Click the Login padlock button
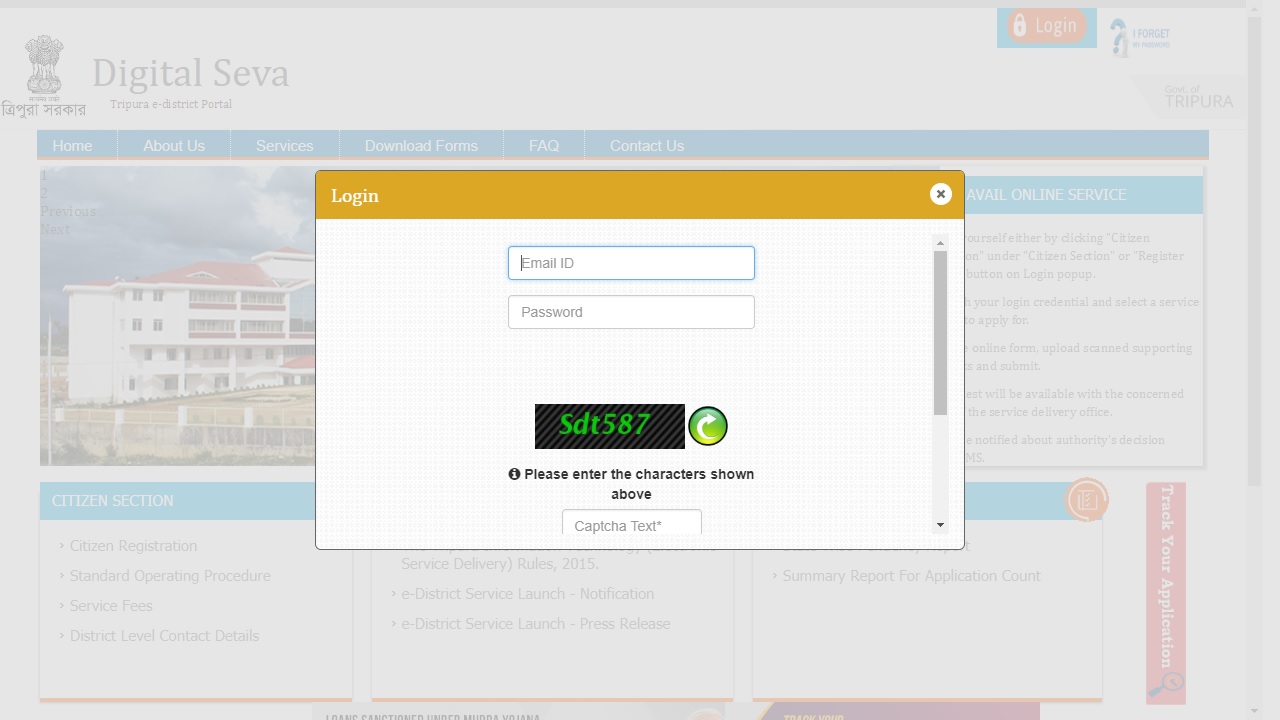The image size is (1280, 720). coord(1046,27)
